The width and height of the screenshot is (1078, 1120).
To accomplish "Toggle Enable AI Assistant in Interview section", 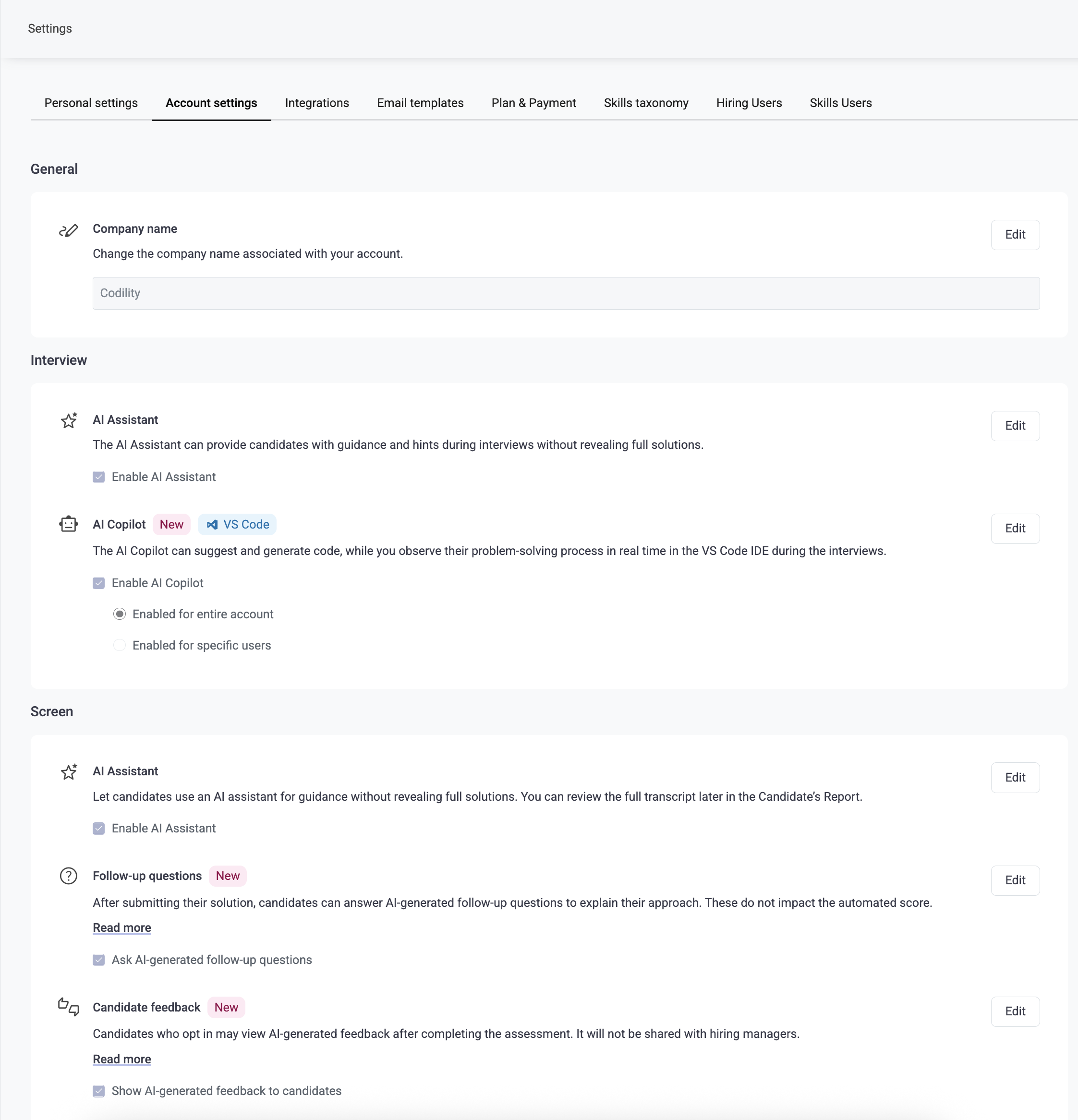I will [99, 477].
